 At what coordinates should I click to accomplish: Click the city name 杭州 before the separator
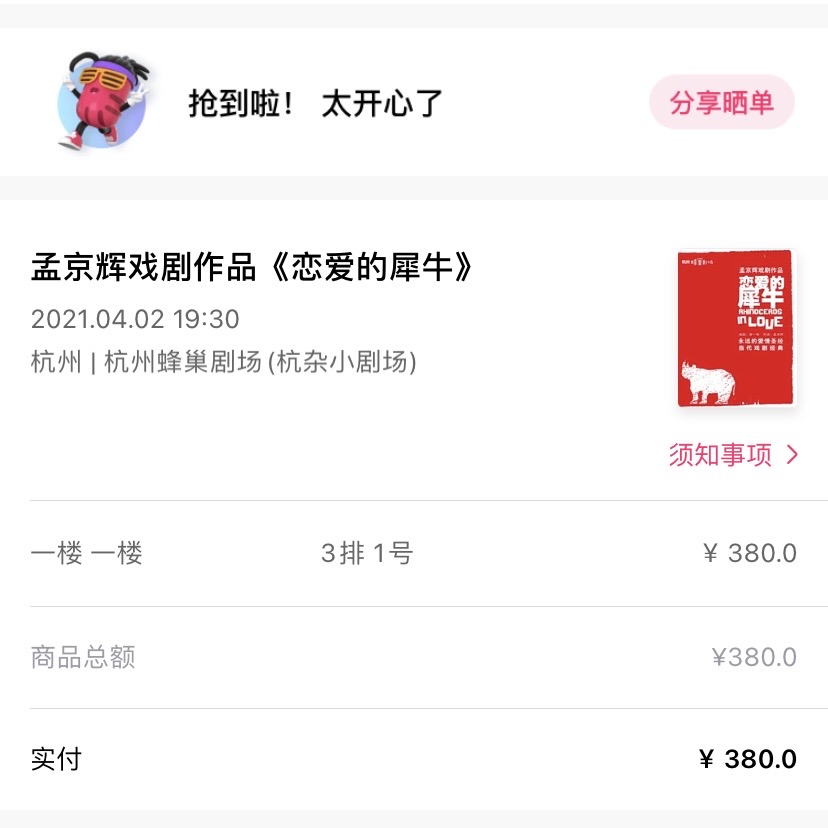(56, 361)
